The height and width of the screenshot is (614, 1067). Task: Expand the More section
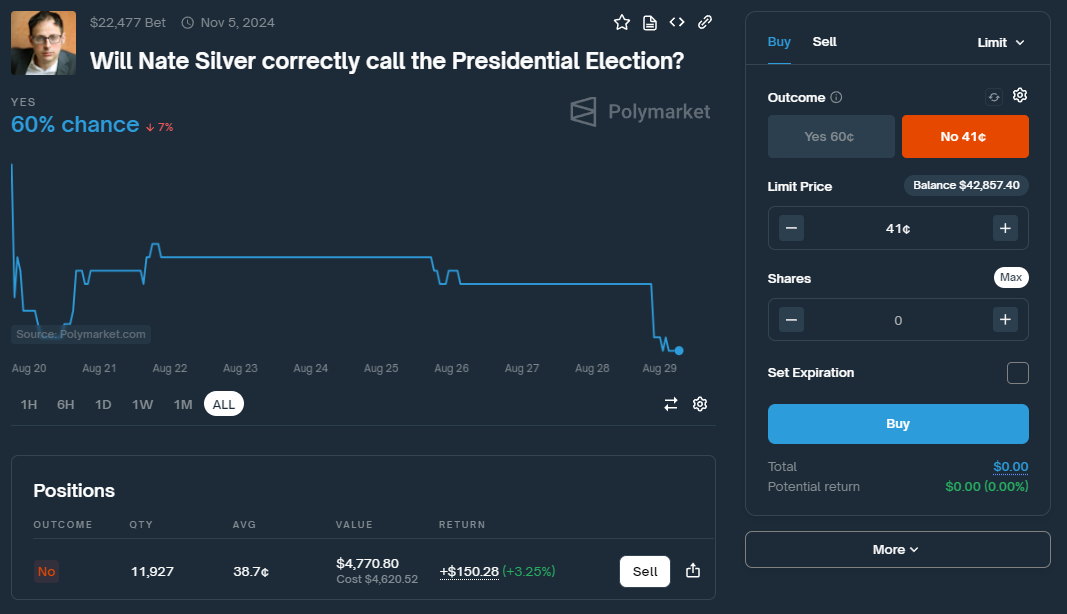click(x=897, y=549)
